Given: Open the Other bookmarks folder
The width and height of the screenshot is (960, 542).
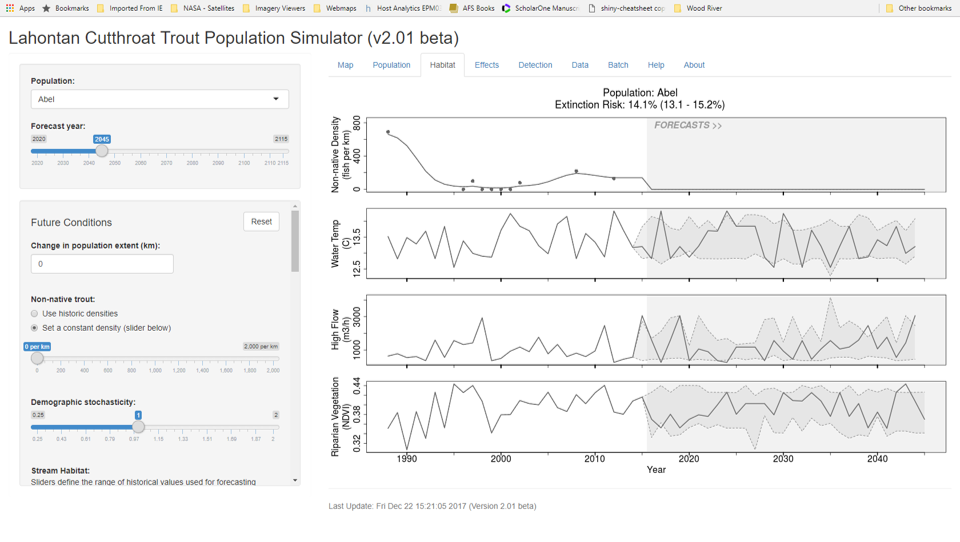Looking at the screenshot, I should click(918, 8).
